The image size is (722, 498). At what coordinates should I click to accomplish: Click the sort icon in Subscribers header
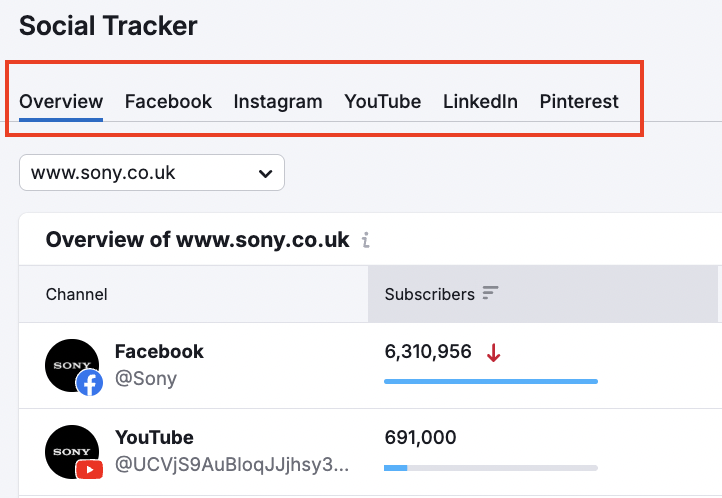(490, 294)
